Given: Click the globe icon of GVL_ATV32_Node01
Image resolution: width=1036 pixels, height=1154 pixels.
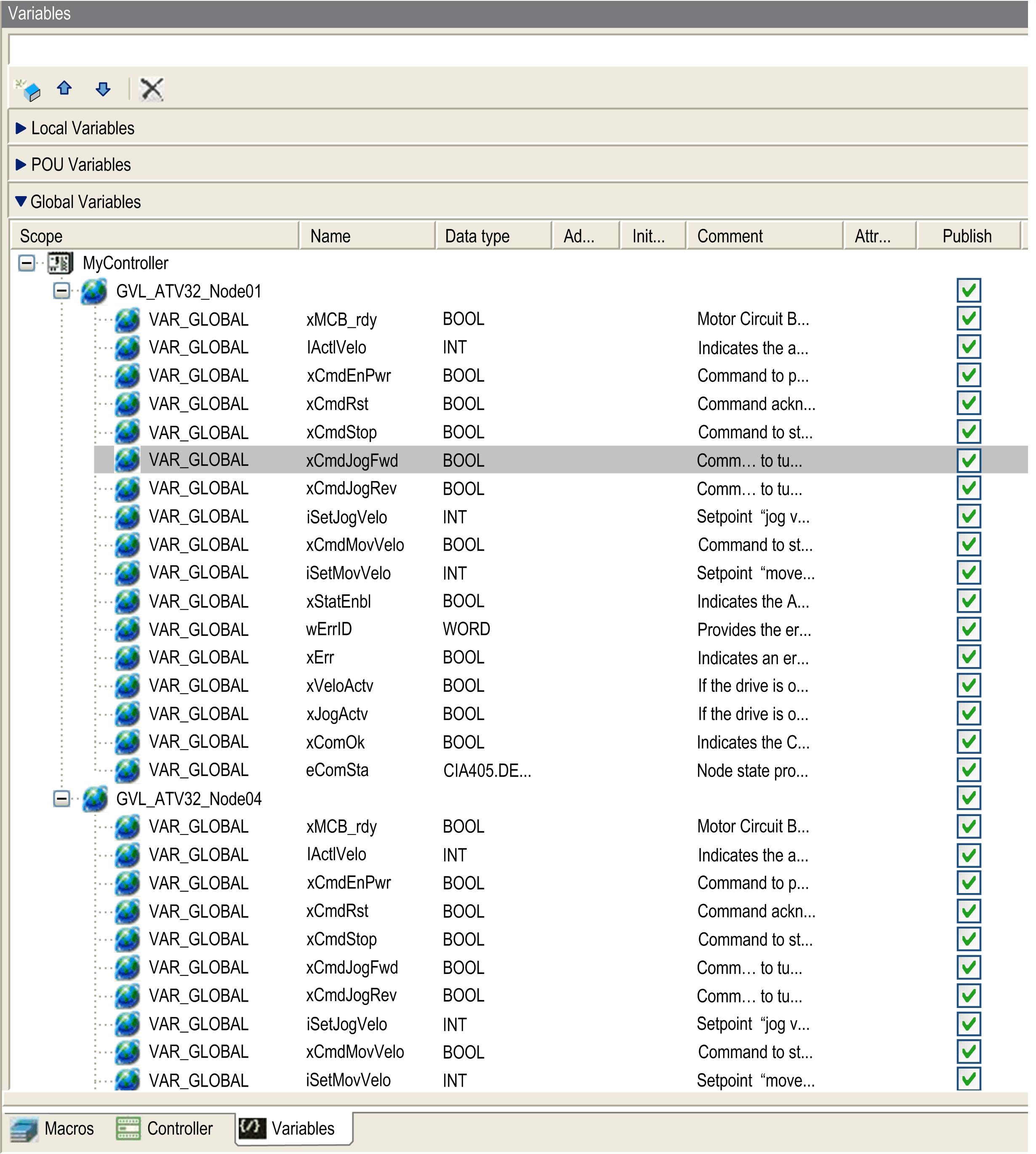Looking at the screenshot, I should pyautogui.click(x=94, y=291).
